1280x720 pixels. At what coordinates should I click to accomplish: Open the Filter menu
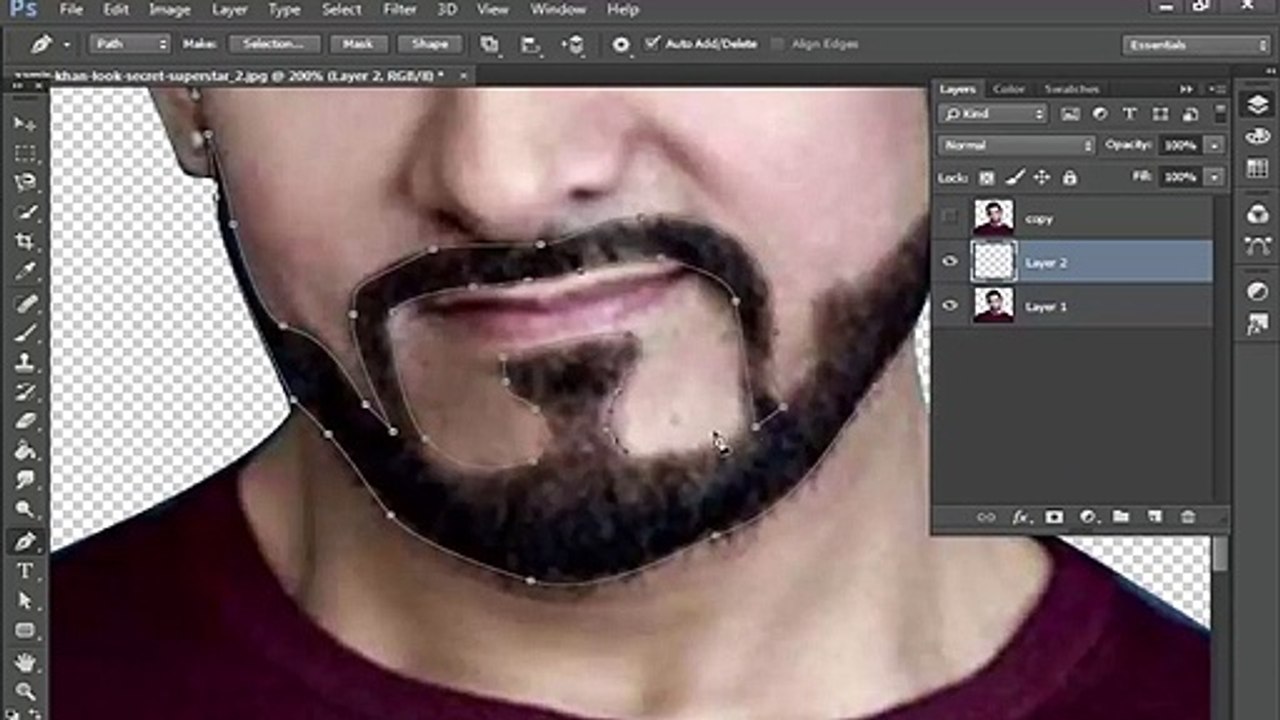click(x=399, y=10)
